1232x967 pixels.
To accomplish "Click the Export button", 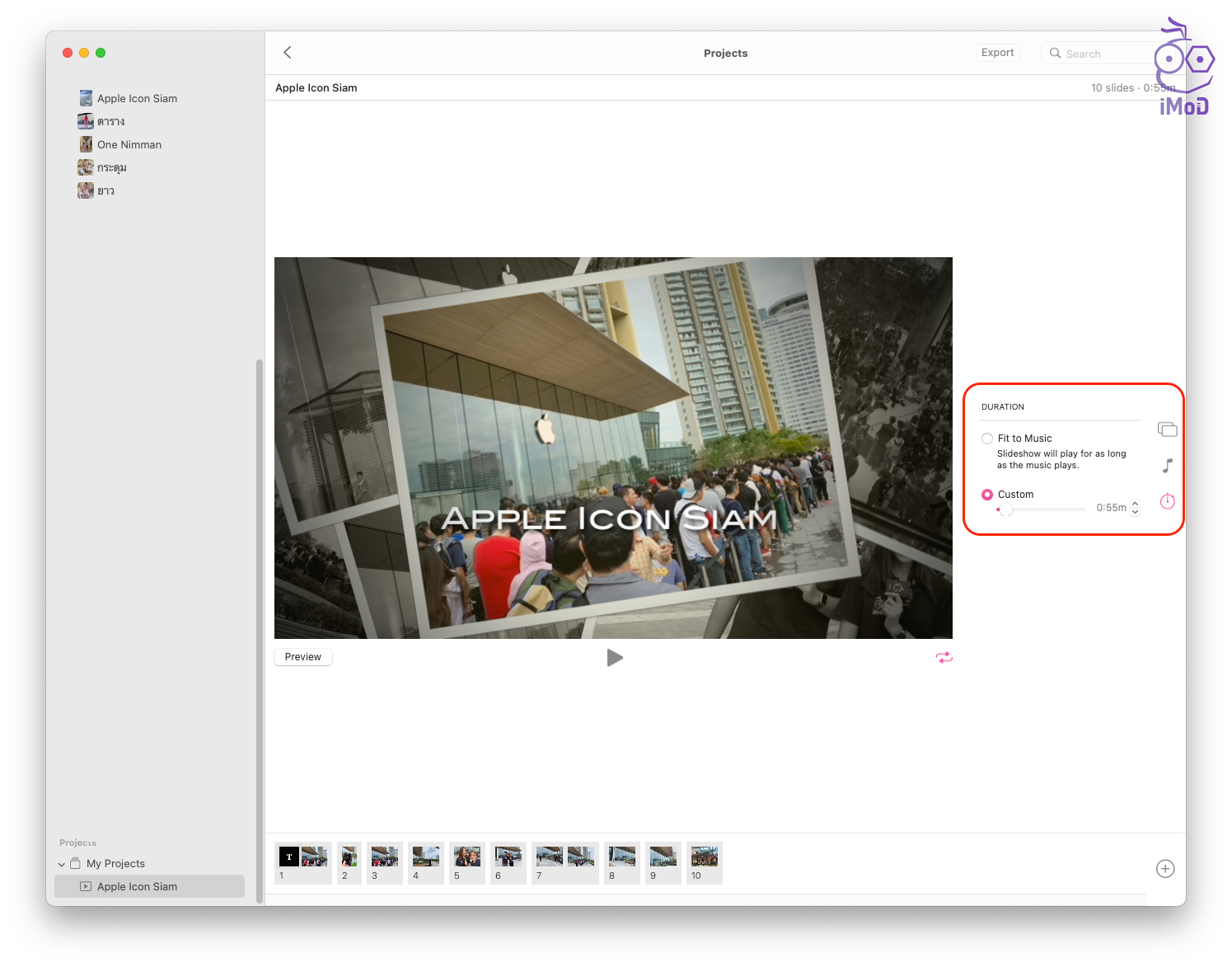I will coord(997,53).
